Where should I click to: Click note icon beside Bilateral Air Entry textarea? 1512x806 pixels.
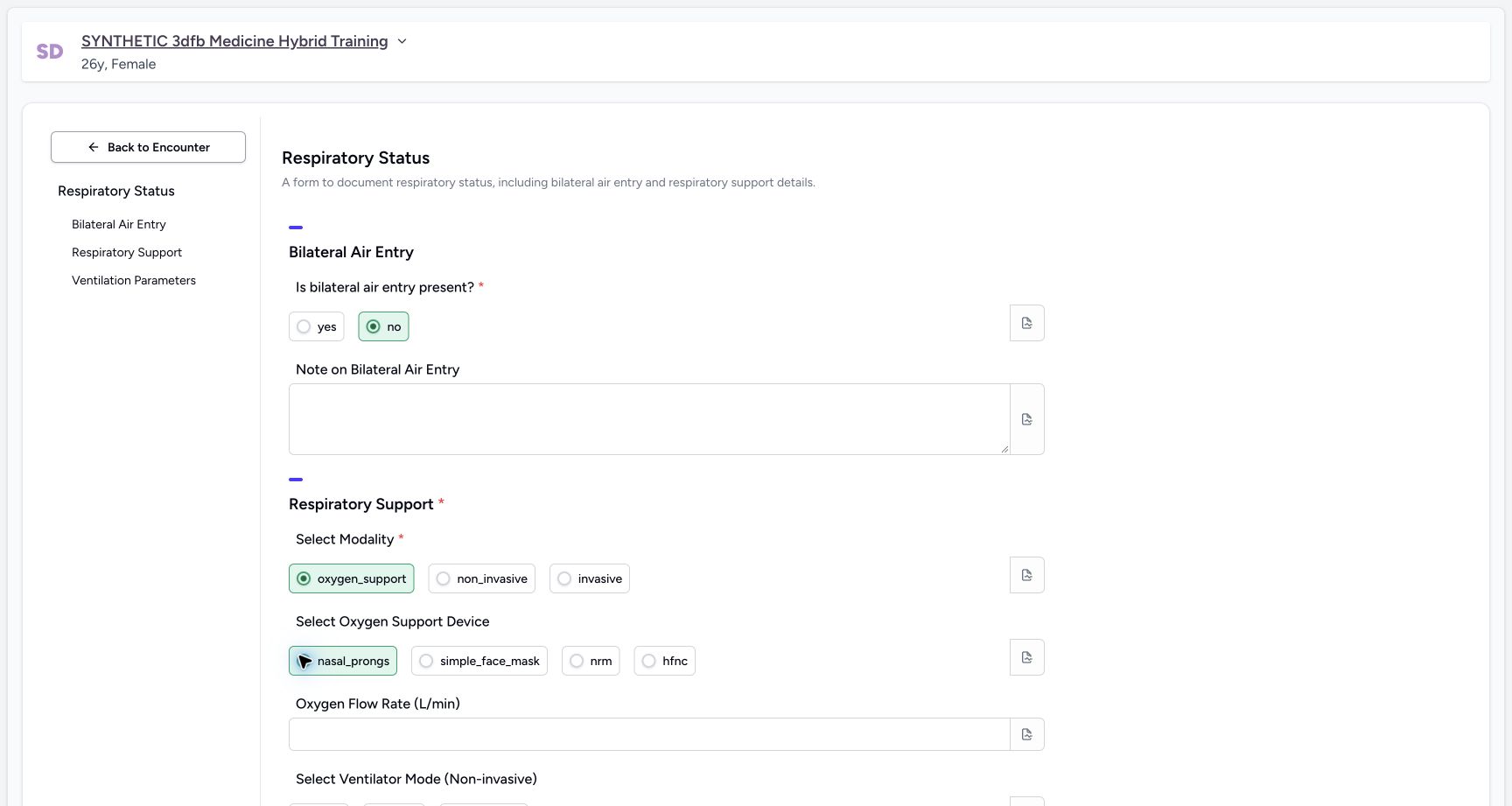pos(1026,419)
